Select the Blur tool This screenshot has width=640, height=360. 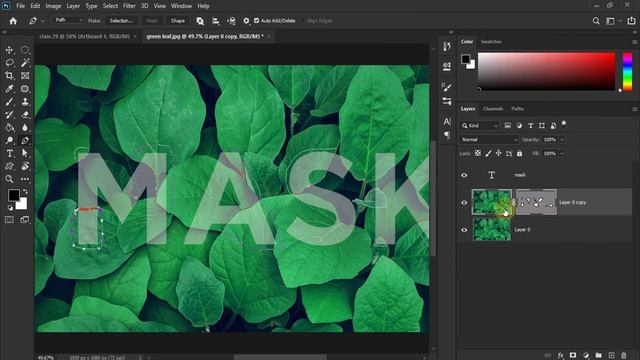pyautogui.click(x=25, y=127)
